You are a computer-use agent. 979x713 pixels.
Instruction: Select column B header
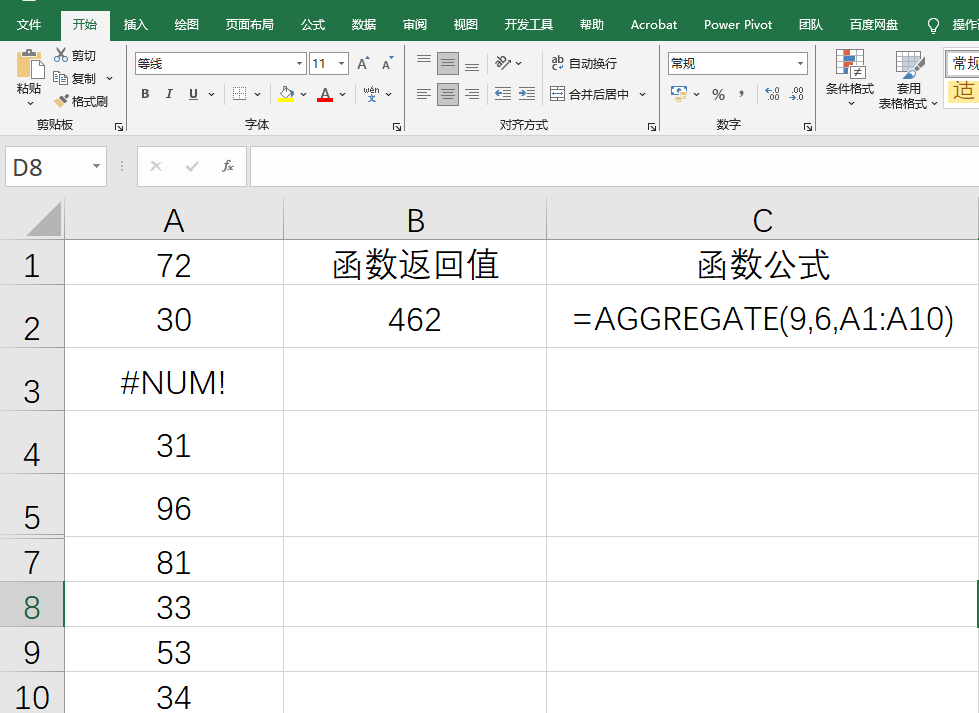415,220
